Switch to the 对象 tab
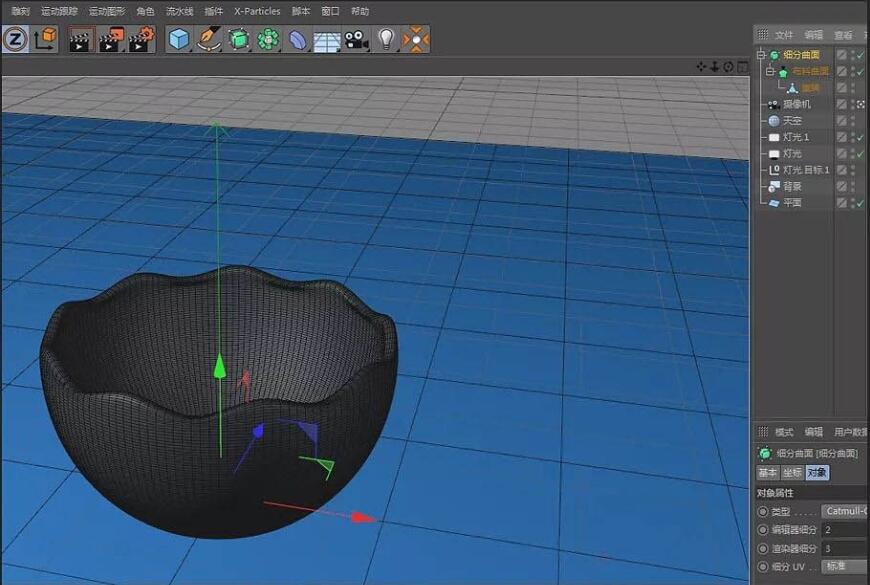This screenshot has width=870, height=585. click(x=817, y=472)
